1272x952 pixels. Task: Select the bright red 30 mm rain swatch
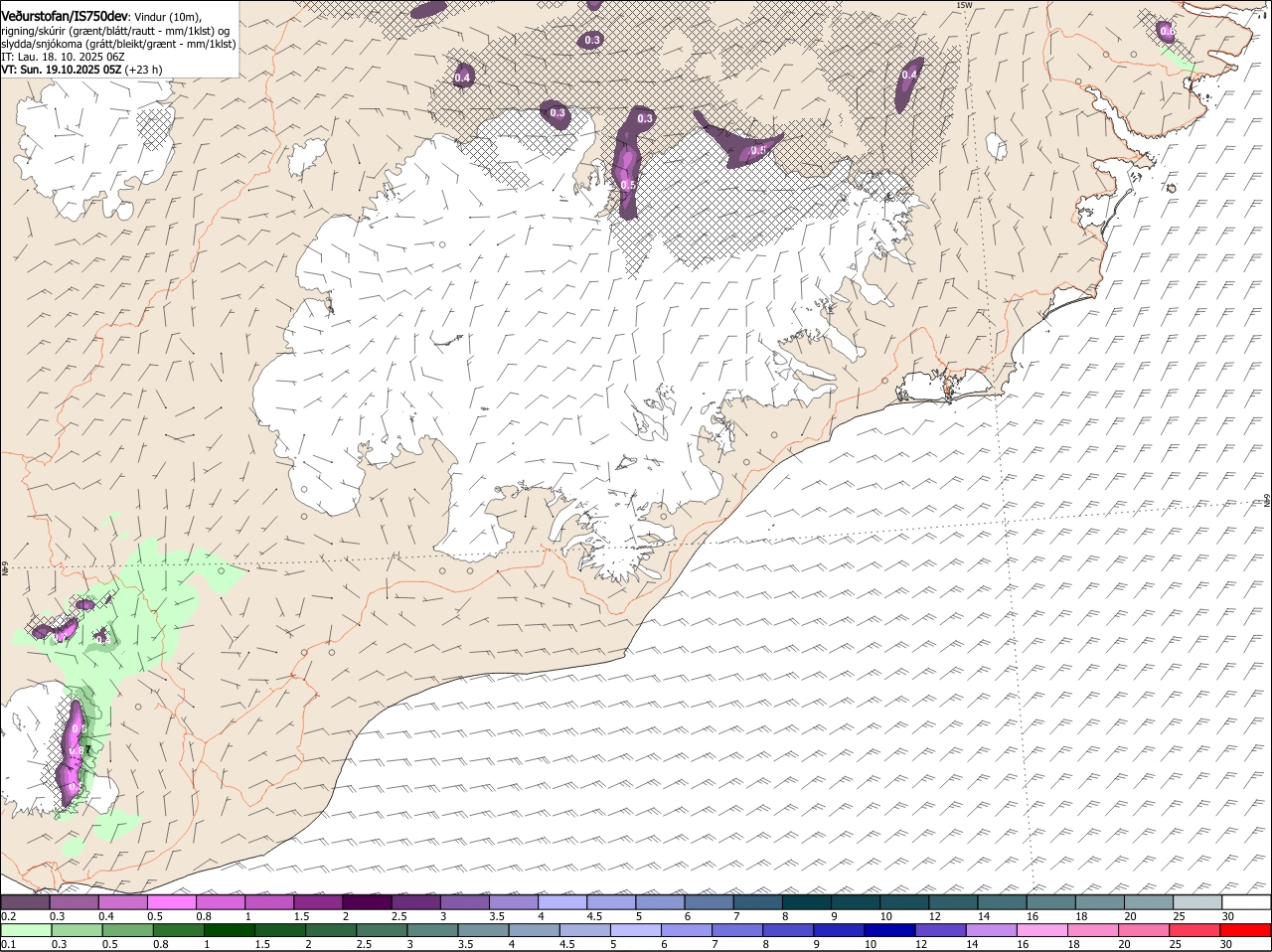point(1245,930)
